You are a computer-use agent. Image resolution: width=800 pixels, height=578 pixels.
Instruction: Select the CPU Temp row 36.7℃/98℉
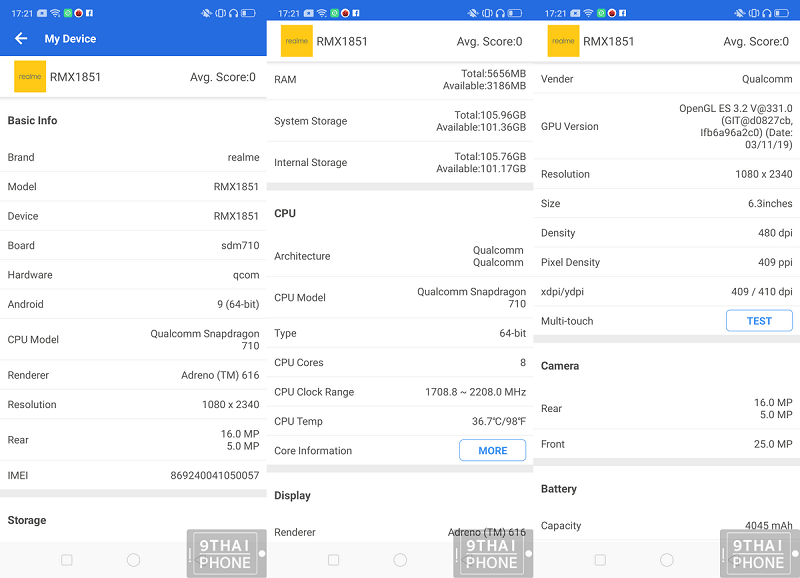click(400, 421)
